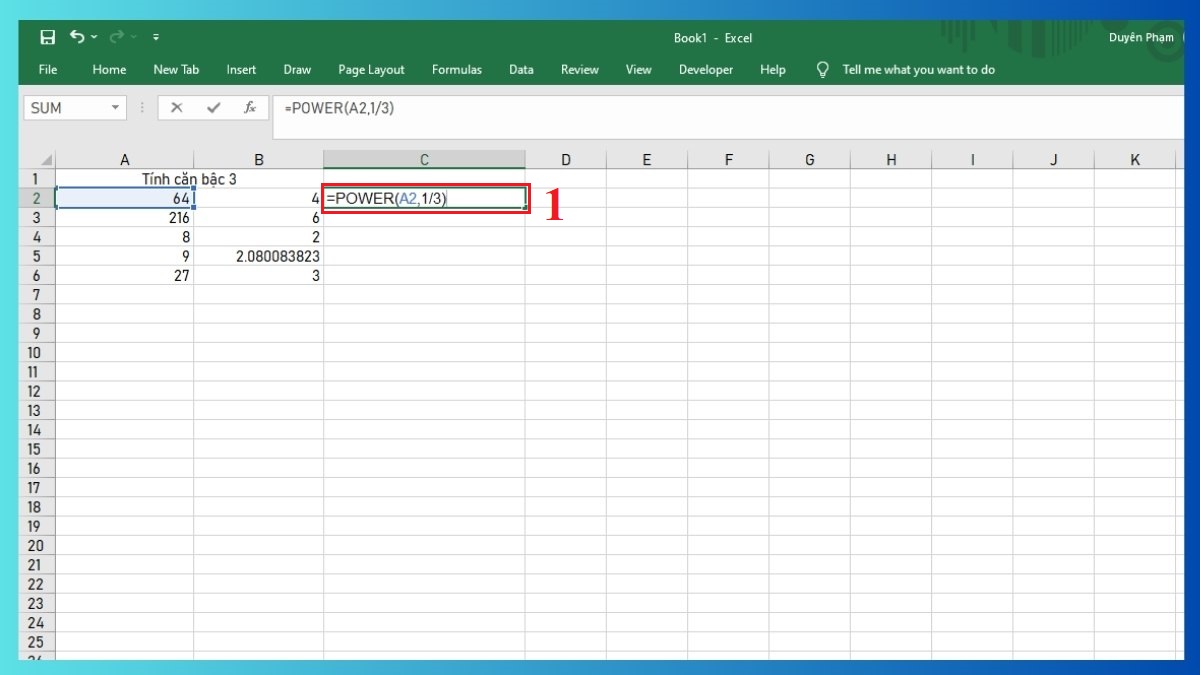Click the Insert Function (fx) icon
This screenshot has width=1200, height=675.
point(249,107)
